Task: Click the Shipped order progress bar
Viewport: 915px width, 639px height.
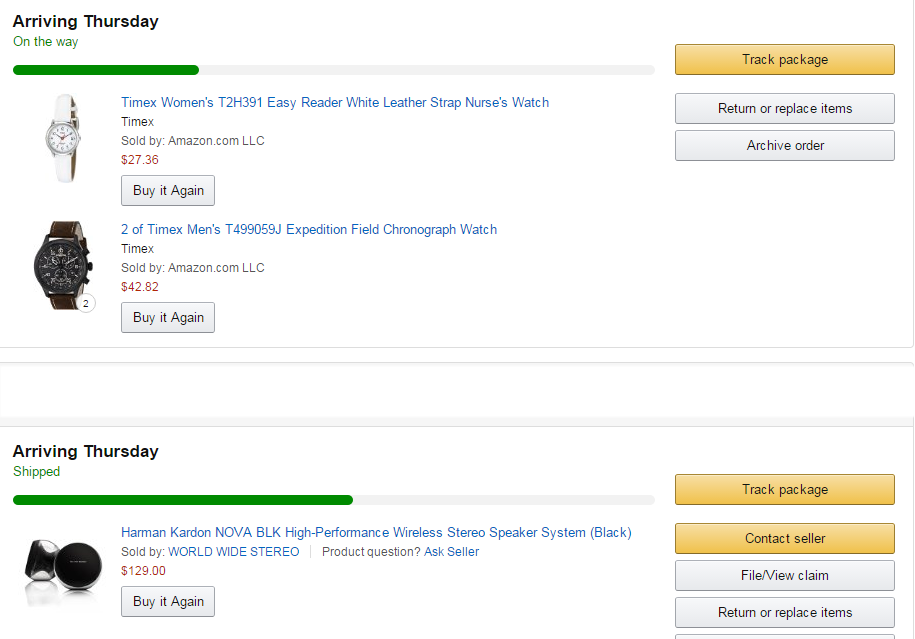Action: point(334,500)
